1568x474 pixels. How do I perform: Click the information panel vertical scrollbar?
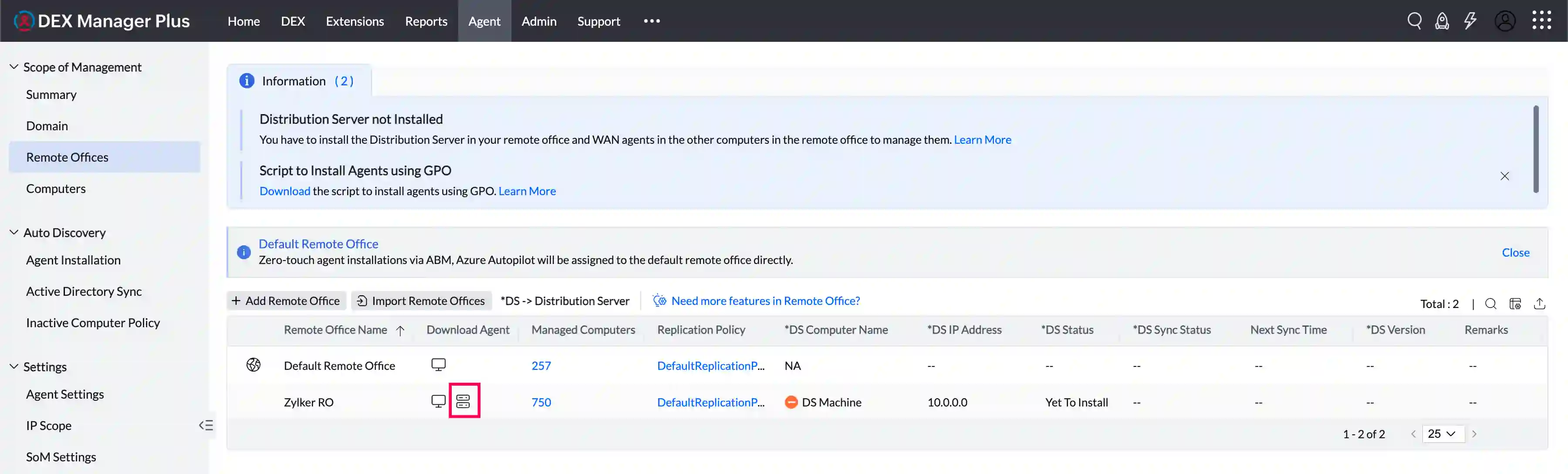(1535, 149)
